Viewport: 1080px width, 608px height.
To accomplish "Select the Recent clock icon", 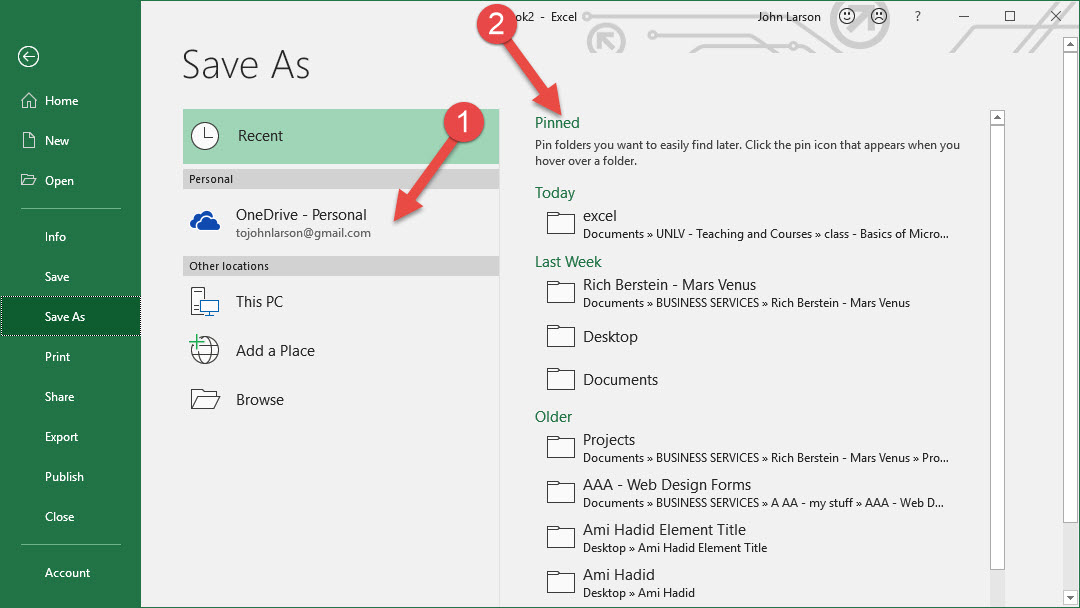I will [x=205, y=136].
